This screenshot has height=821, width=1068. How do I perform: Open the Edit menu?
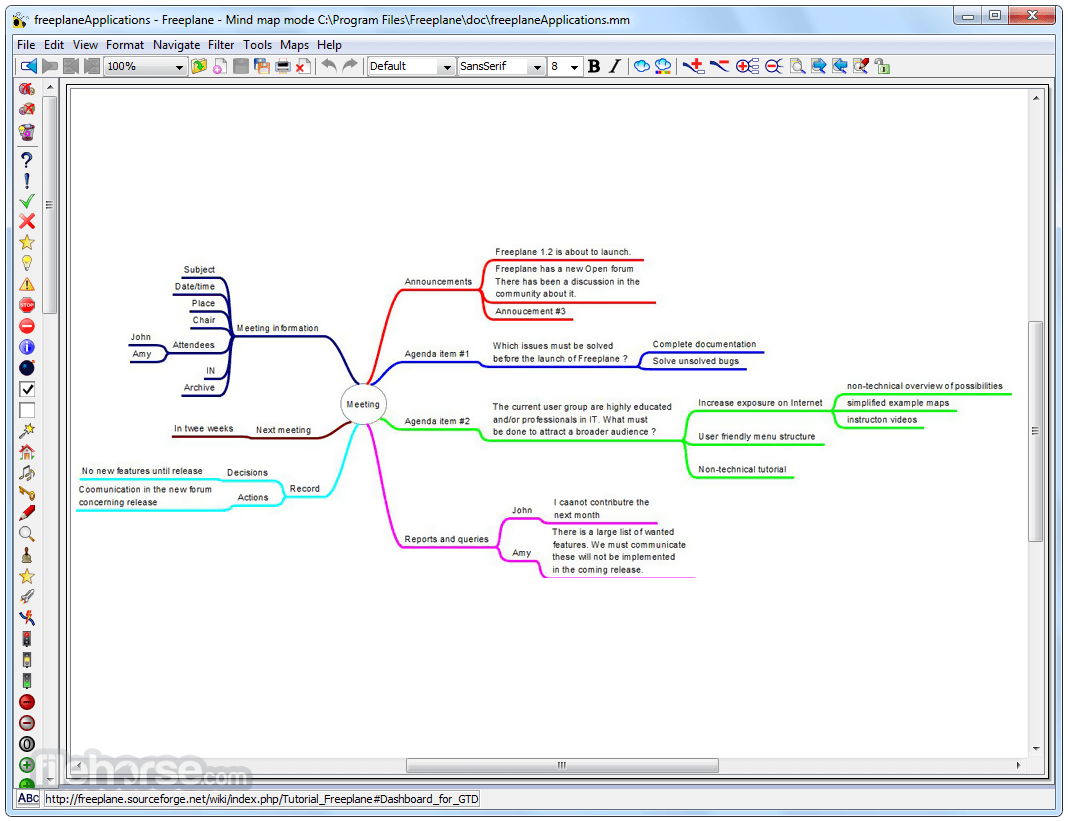click(54, 45)
